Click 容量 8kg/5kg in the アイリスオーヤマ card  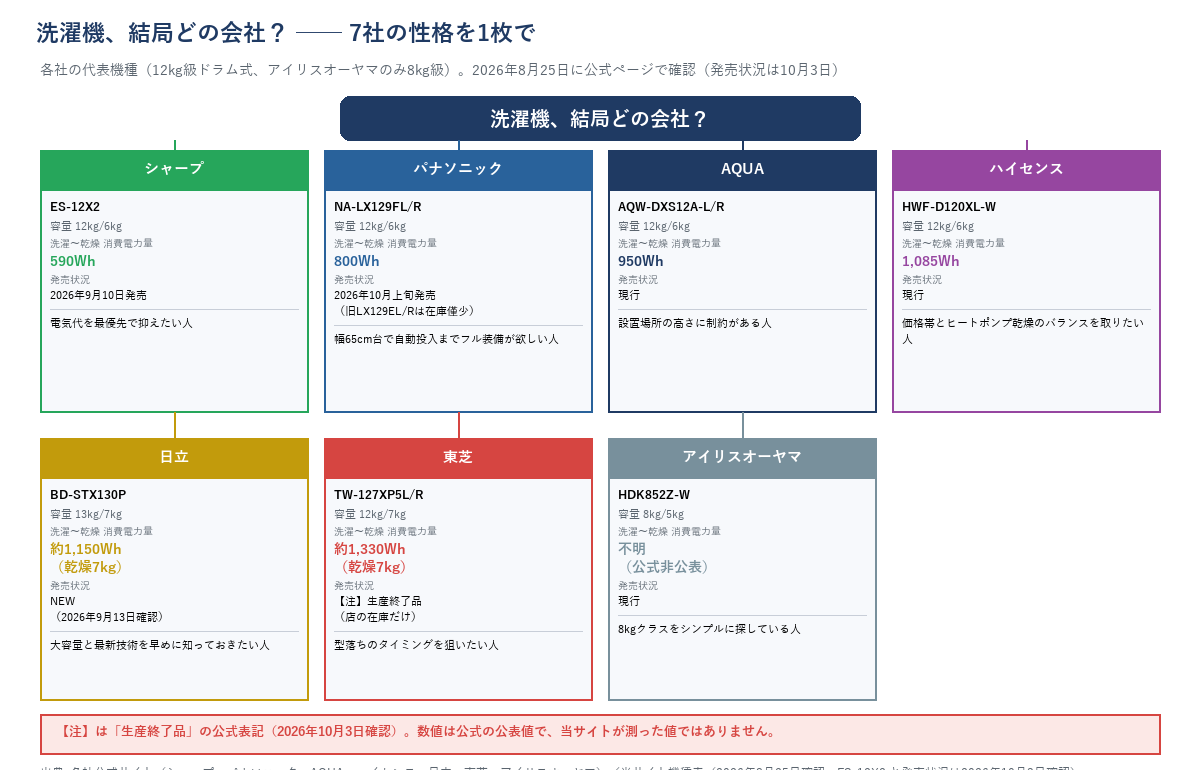click(653, 514)
